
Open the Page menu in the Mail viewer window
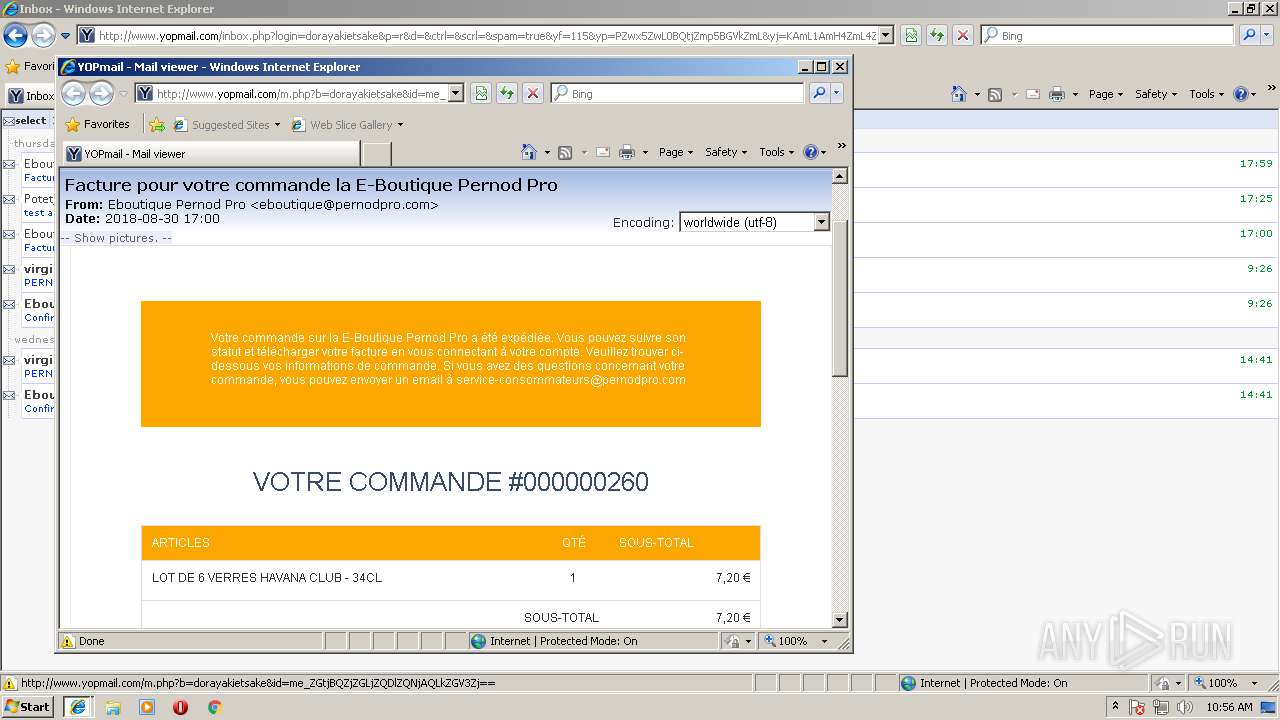tap(676, 152)
